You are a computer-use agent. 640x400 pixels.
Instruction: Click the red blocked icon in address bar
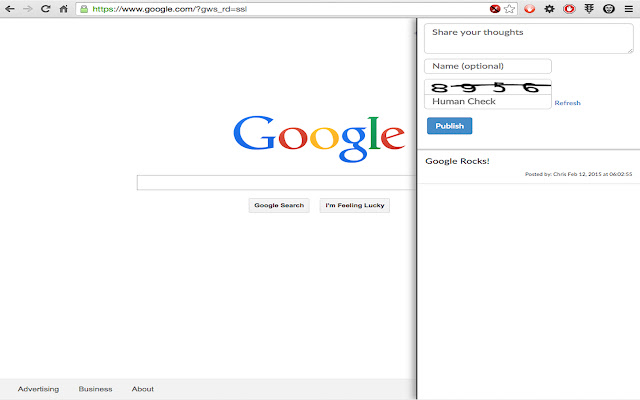pyautogui.click(x=495, y=9)
